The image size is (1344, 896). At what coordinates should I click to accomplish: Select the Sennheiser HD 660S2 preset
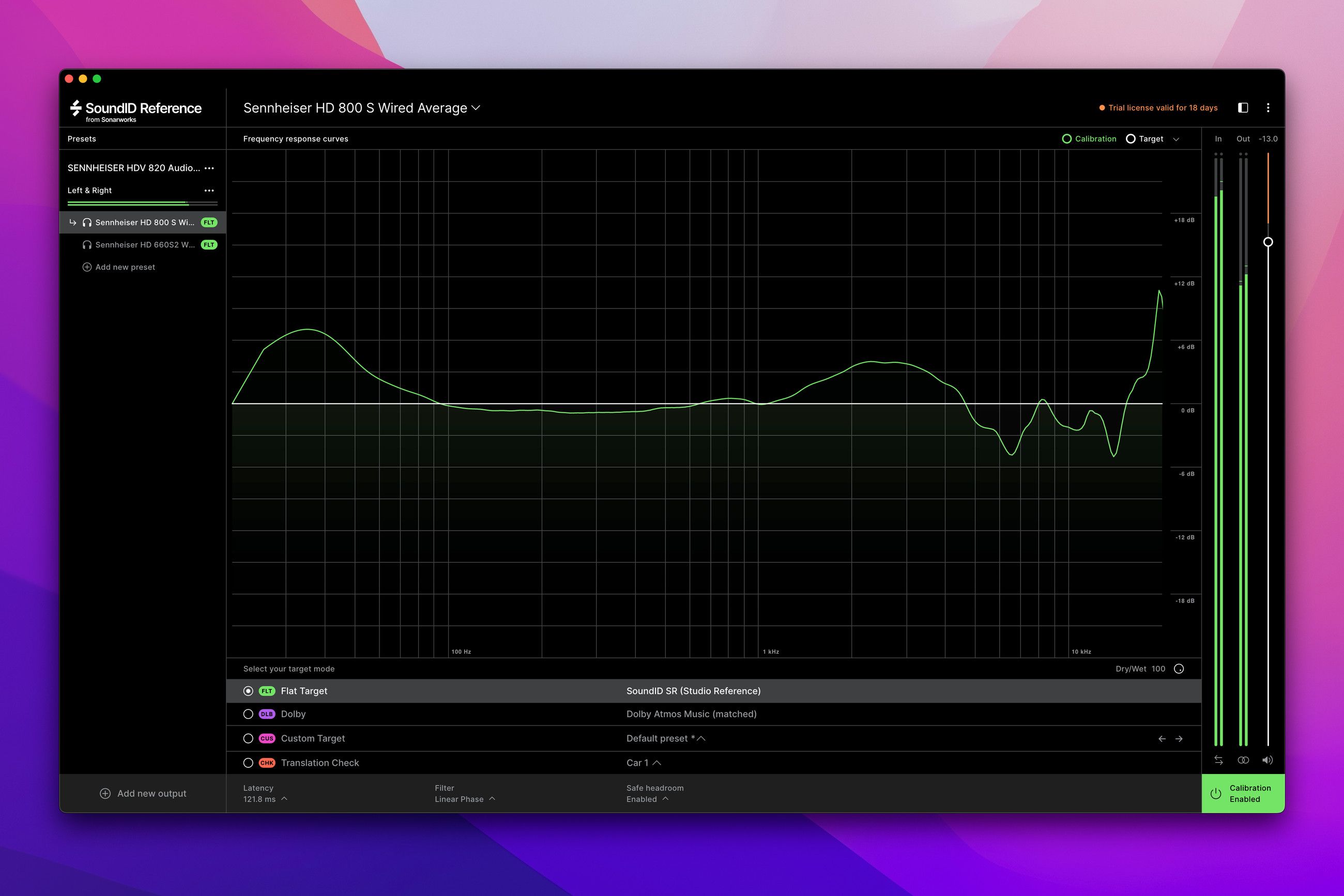point(145,244)
